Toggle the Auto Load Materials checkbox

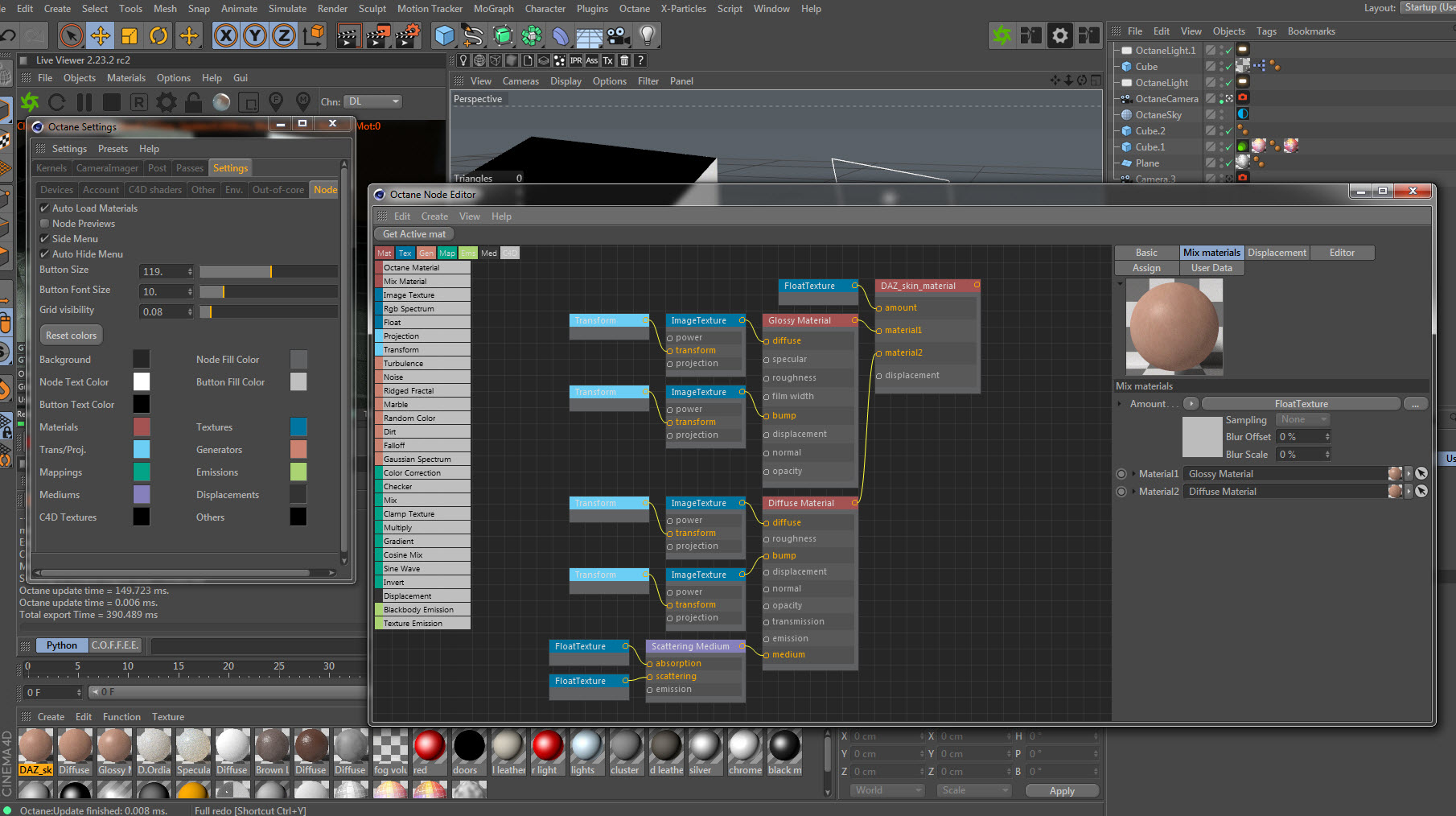45,208
